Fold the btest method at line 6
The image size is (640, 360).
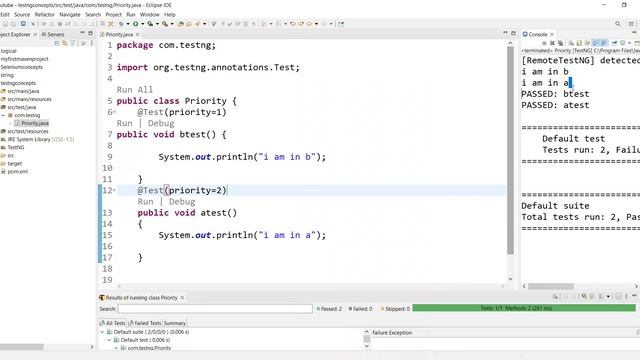(x=115, y=111)
